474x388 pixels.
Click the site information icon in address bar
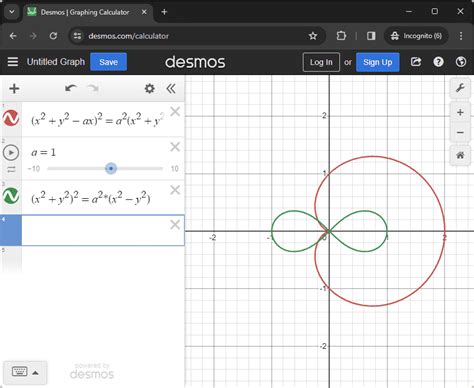(77, 36)
